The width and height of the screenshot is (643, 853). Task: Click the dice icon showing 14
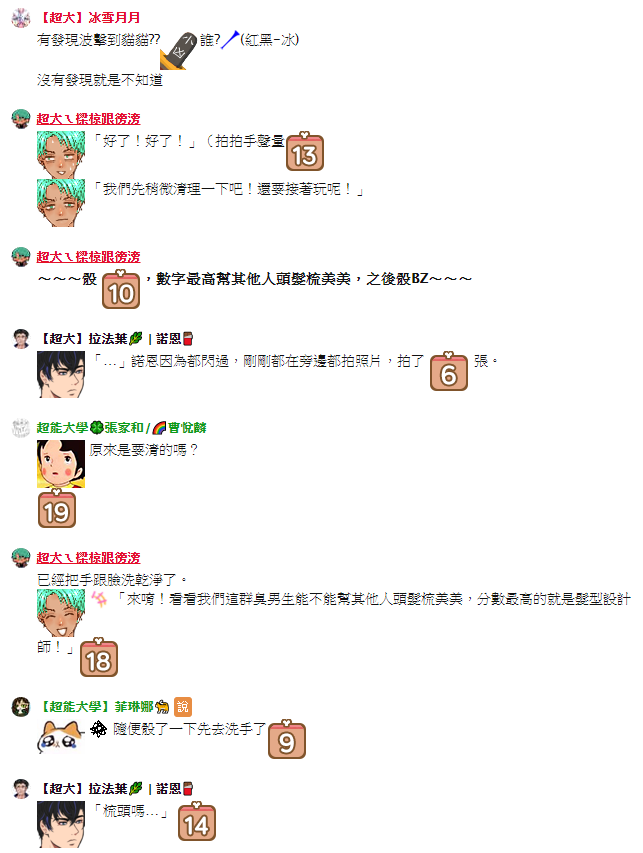coord(196,821)
